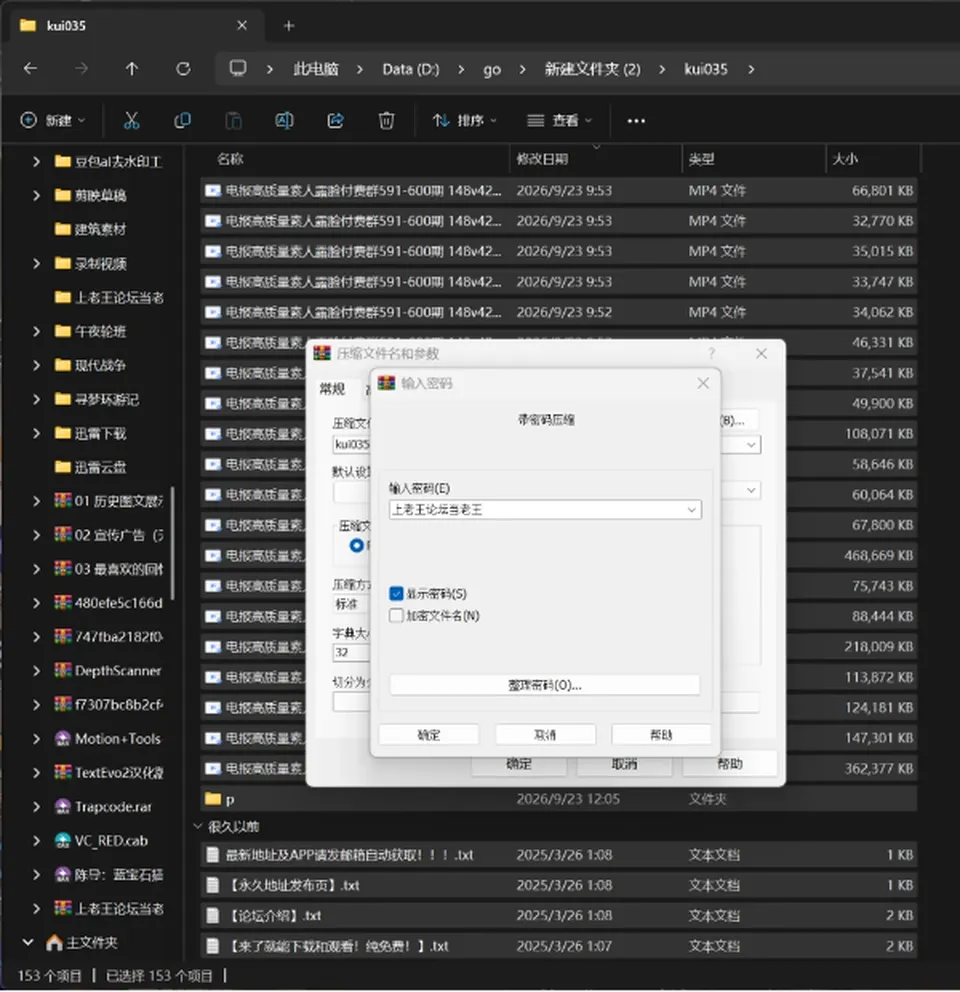The width and height of the screenshot is (960, 992).
Task: Select the radio button under 压缩文件格式
Action: click(356, 545)
